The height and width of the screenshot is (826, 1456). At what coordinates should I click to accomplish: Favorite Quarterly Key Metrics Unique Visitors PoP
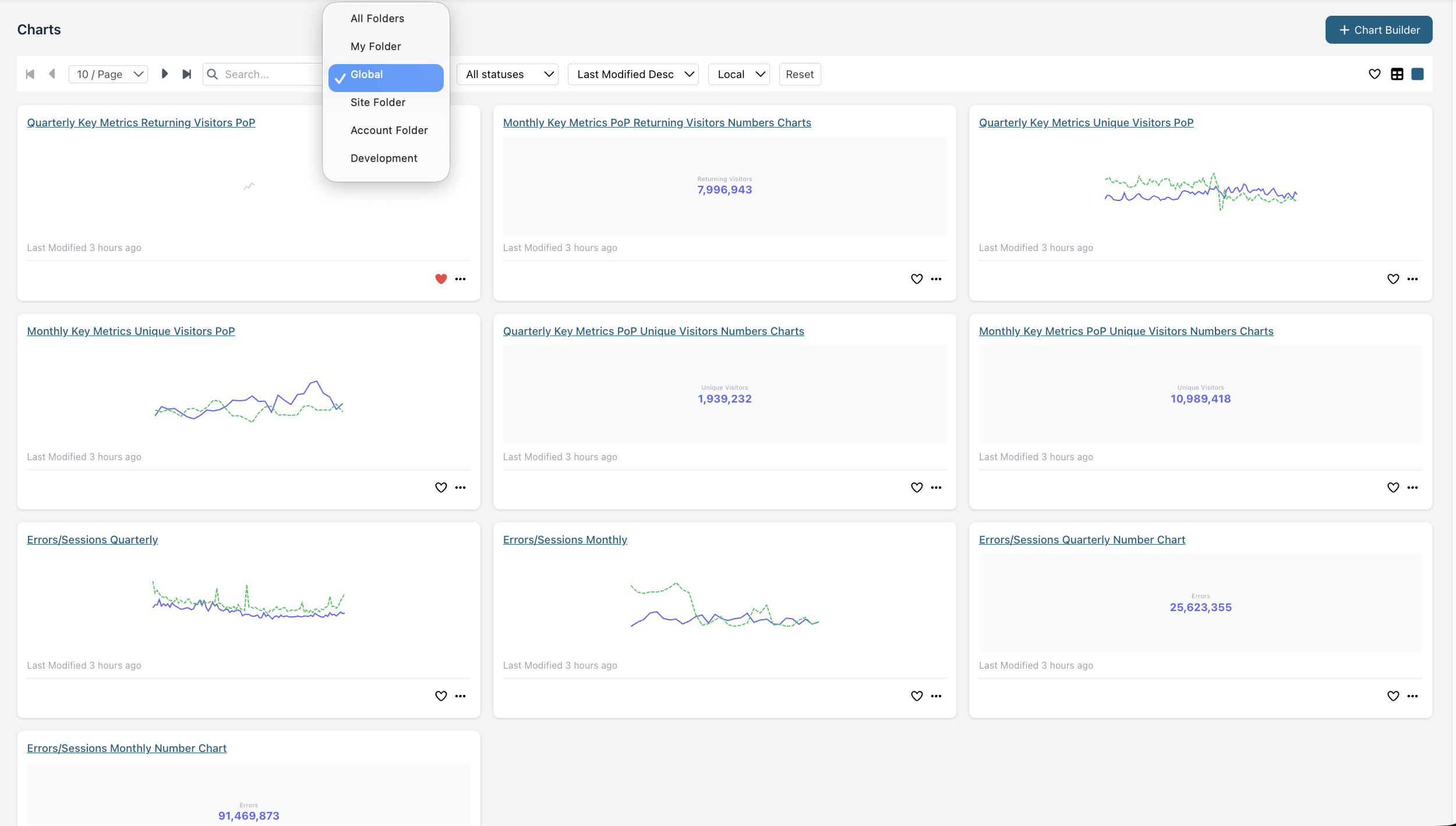(x=1393, y=279)
